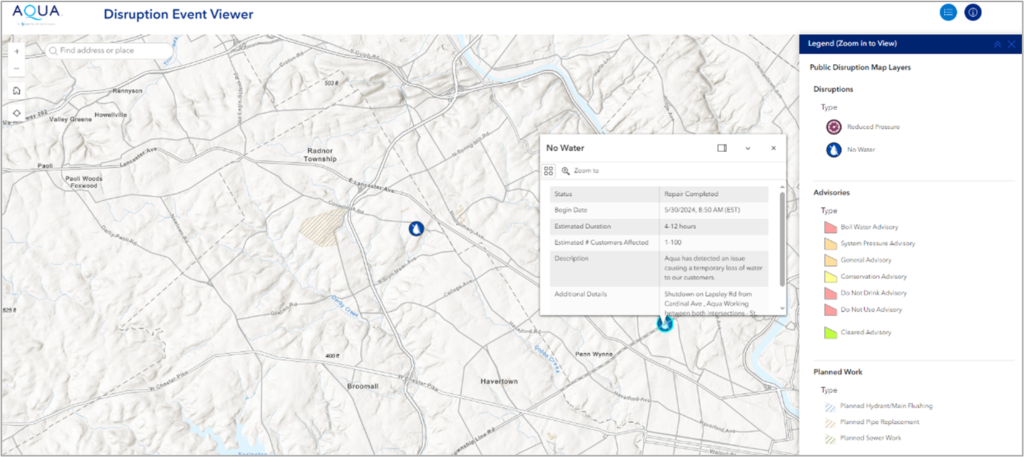Focus the Find address or place search box
The height and width of the screenshot is (457, 1024).
pyautogui.click(x=109, y=50)
